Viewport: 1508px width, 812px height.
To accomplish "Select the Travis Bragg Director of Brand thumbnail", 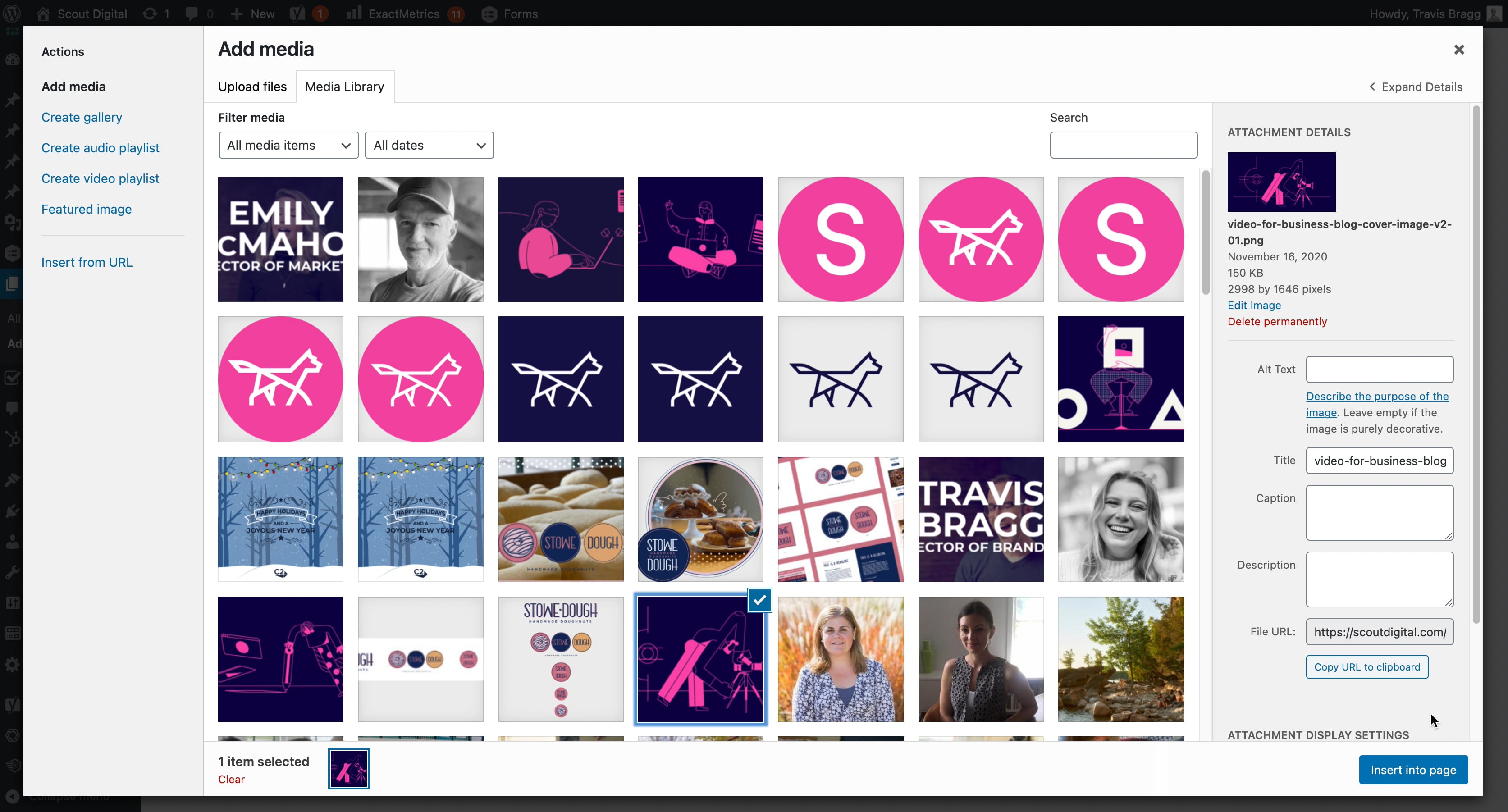I will click(981, 519).
